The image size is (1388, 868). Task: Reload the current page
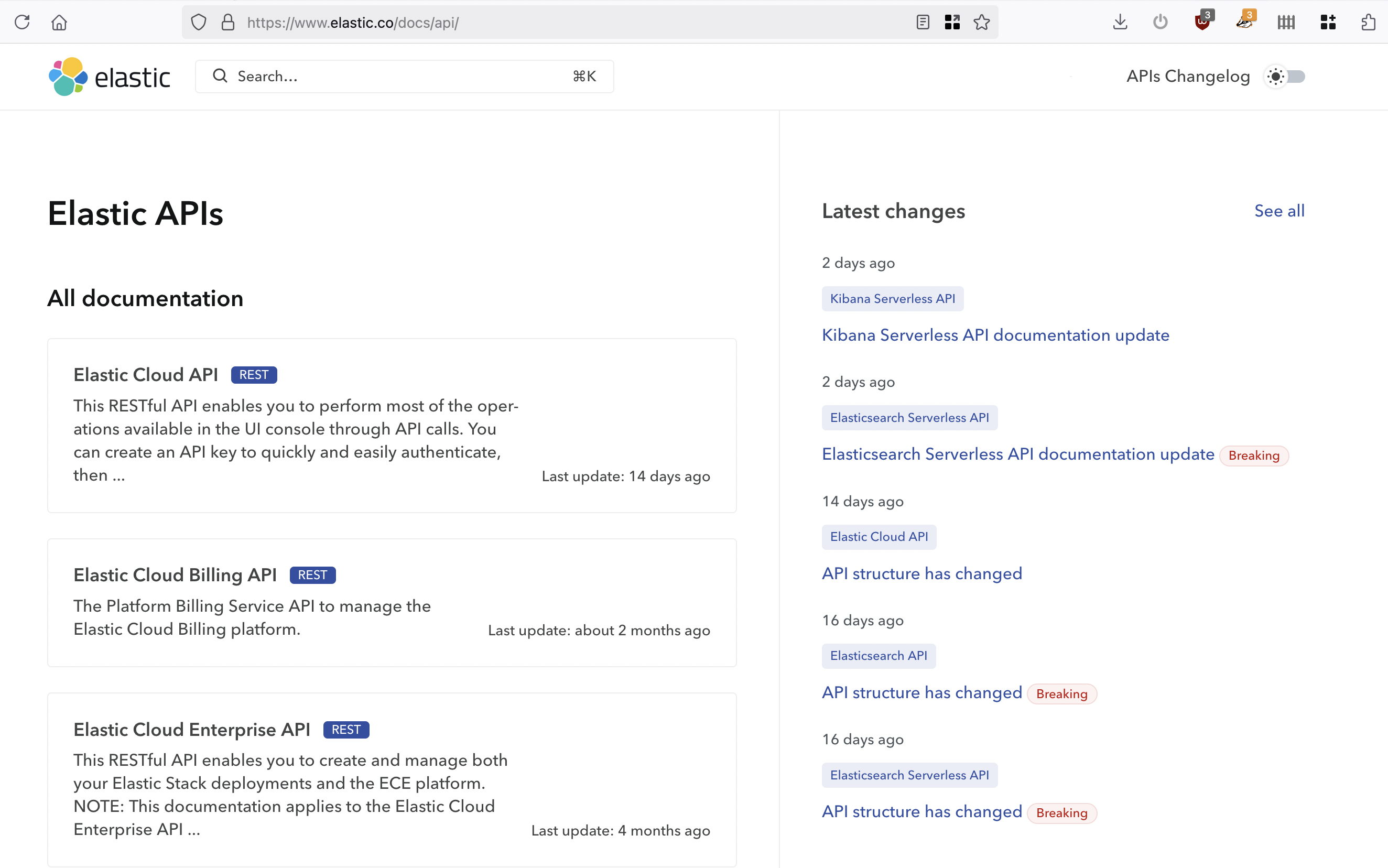[23, 22]
